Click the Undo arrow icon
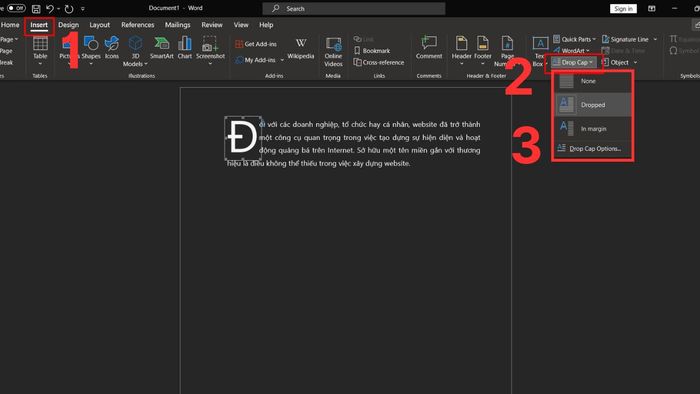 pos(50,8)
